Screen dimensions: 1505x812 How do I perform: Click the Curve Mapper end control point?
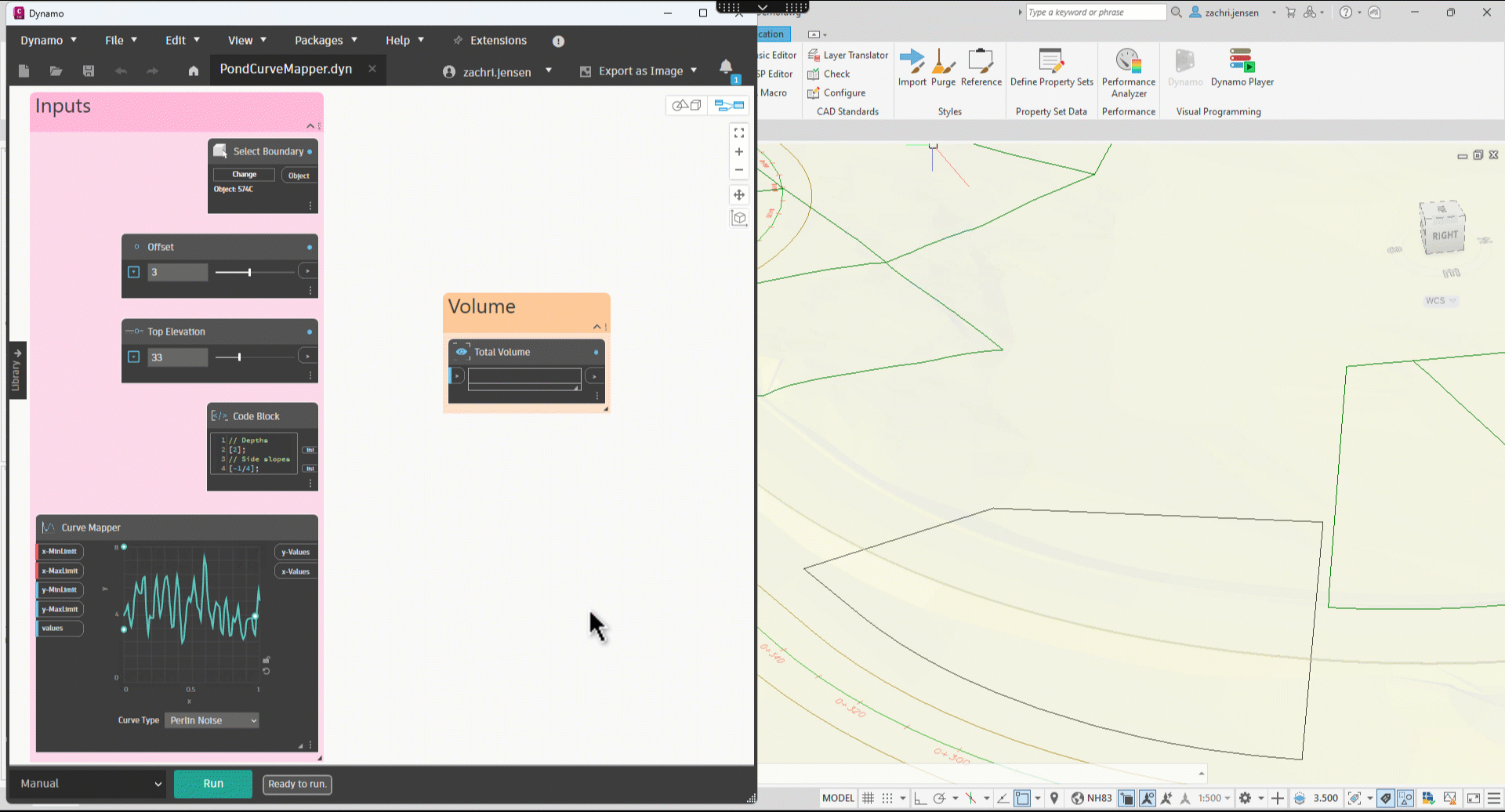coord(256,617)
